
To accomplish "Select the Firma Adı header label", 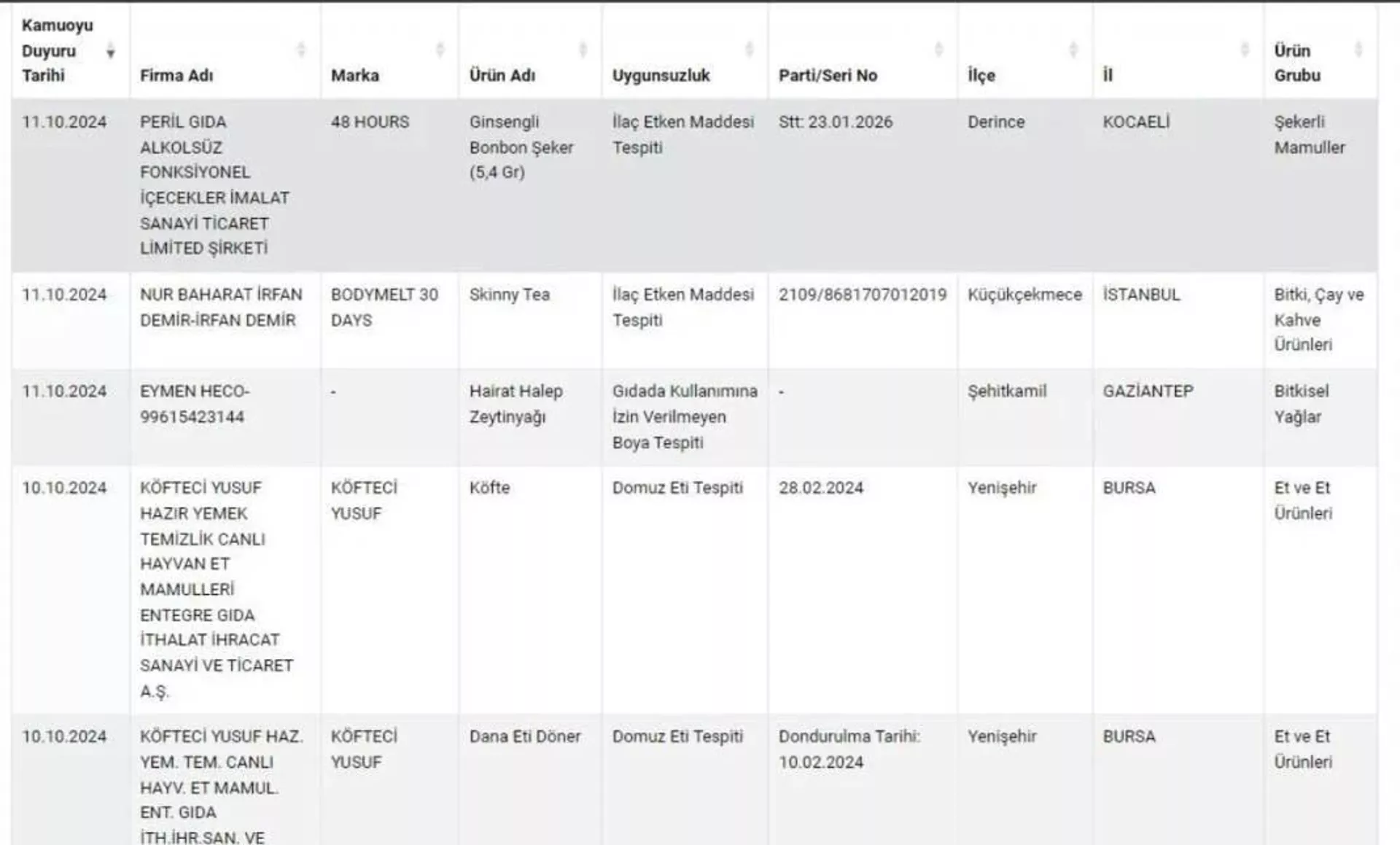I will coord(176,75).
